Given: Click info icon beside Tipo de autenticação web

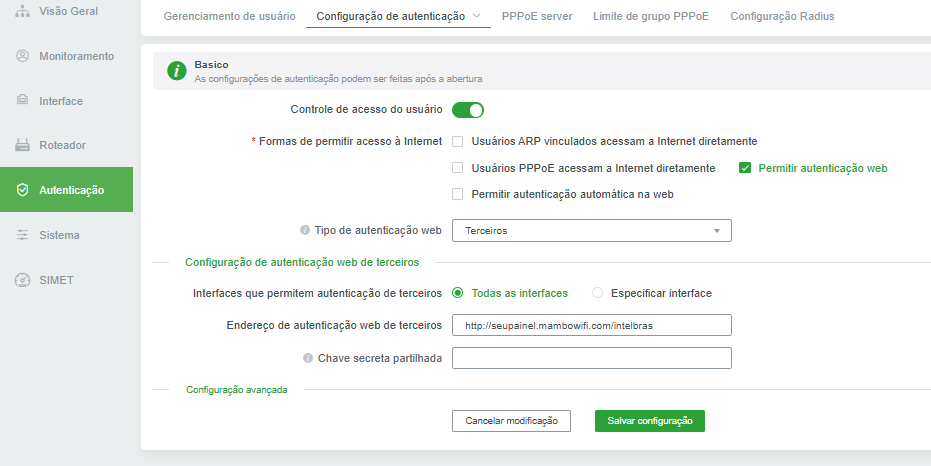Looking at the screenshot, I should click(x=305, y=231).
